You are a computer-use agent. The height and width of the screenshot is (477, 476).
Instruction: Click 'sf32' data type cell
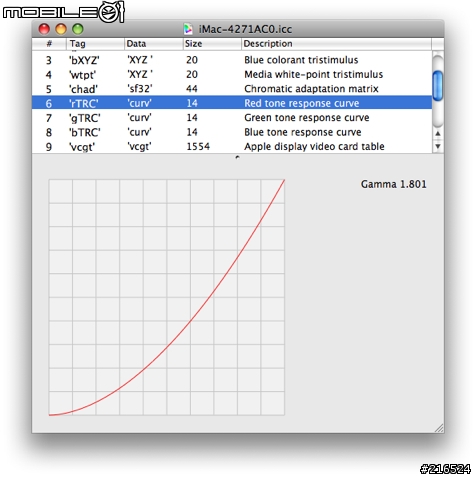pos(140,89)
